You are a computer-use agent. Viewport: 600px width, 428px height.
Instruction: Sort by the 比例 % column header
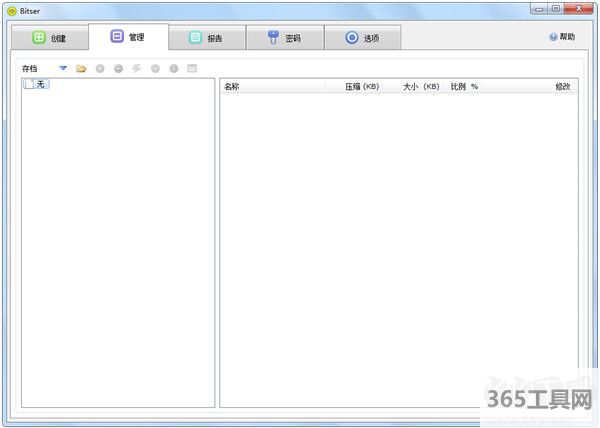click(464, 87)
